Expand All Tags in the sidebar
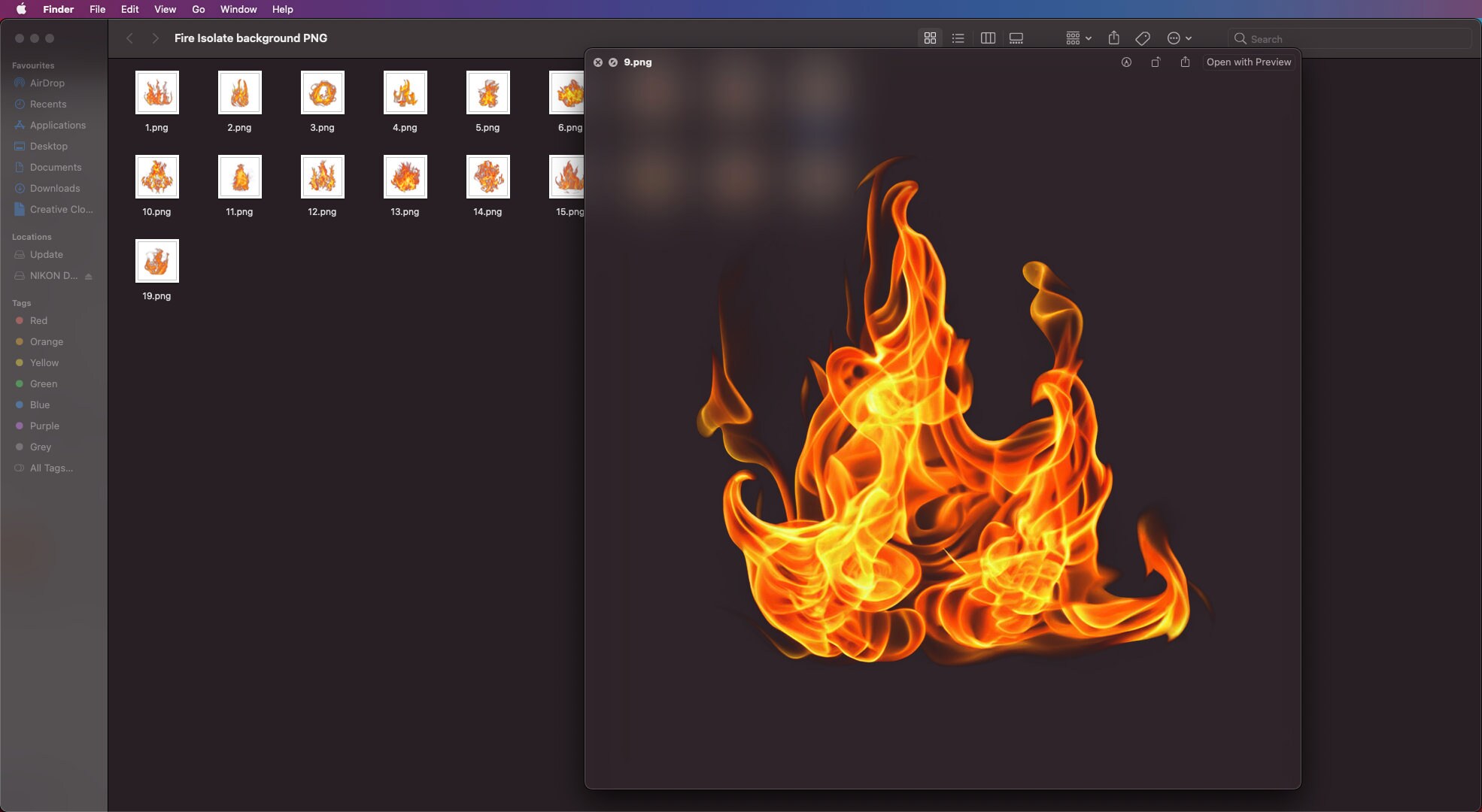Image resolution: width=1482 pixels, height=812 pixels. click(x=51, y=468)
